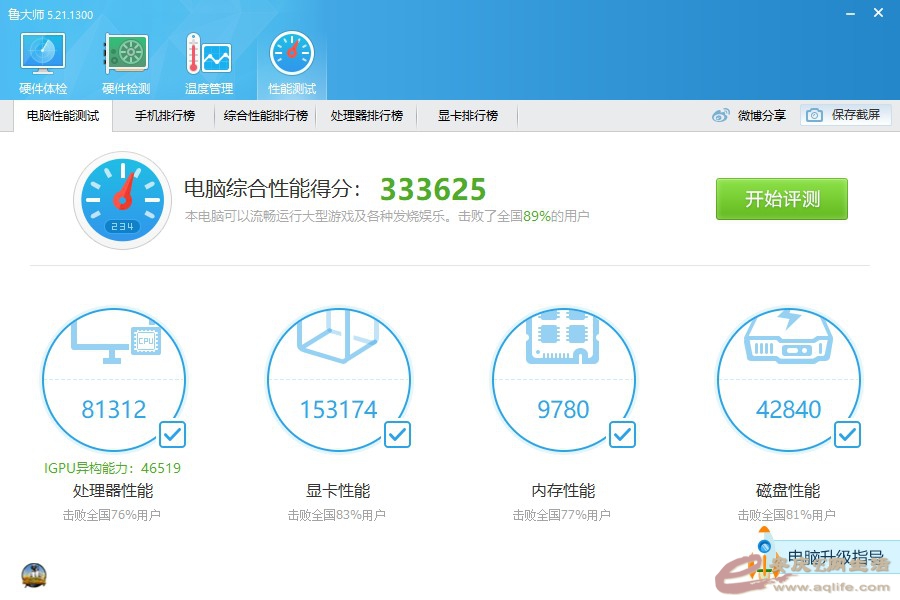Click the speedometer gauge icon beside total score

tap(122, 200)
